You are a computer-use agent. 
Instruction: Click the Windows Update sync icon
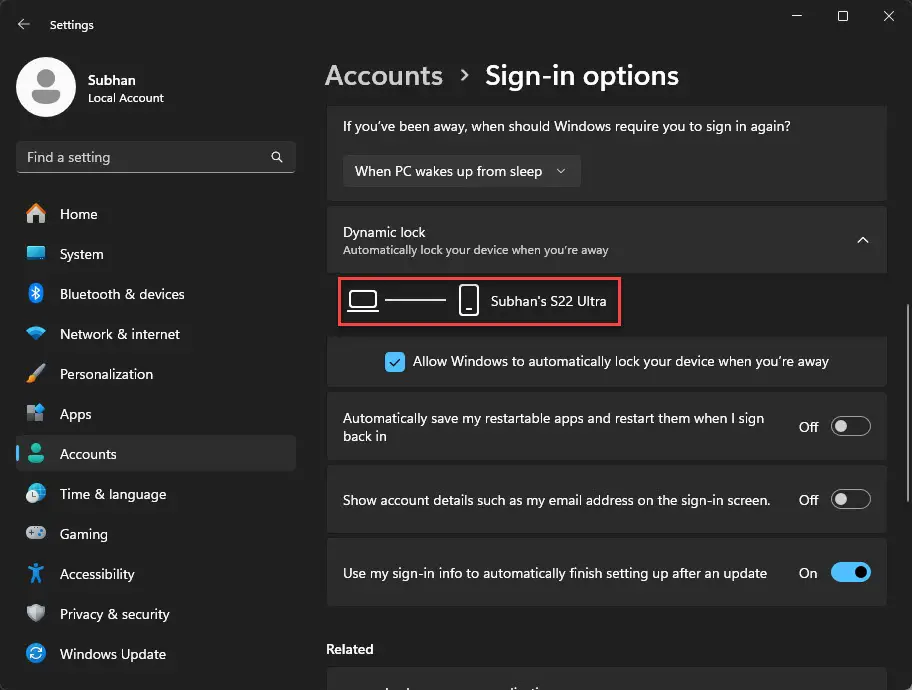tap(36, 653)
